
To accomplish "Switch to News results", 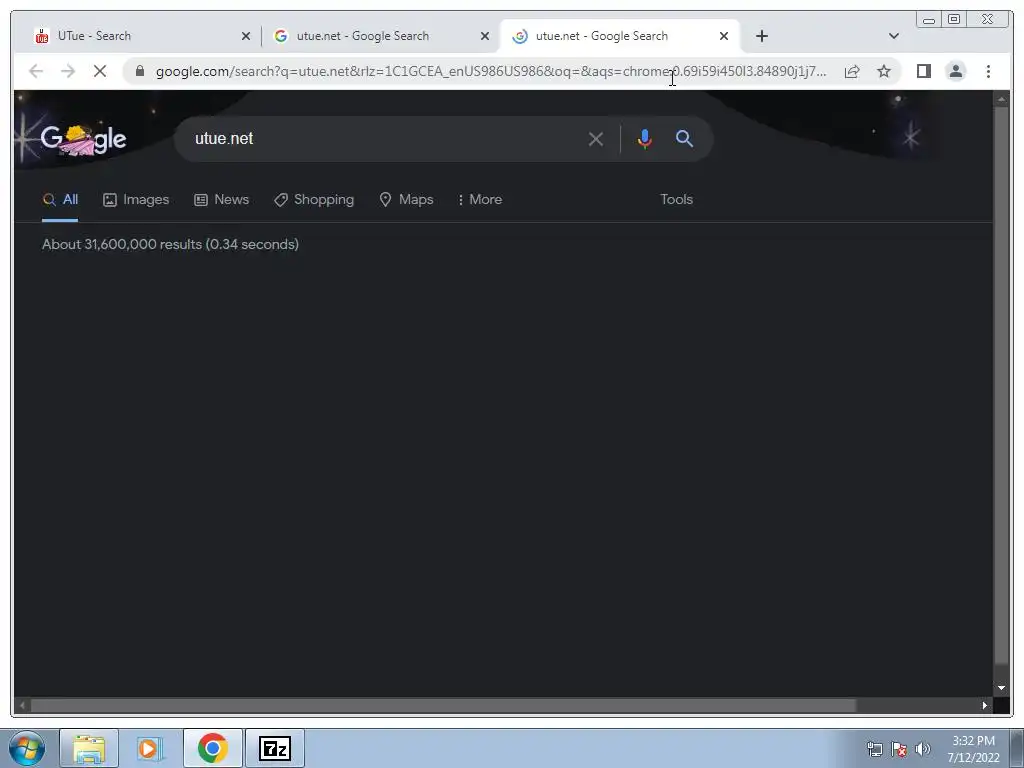I will coord(221,200).
